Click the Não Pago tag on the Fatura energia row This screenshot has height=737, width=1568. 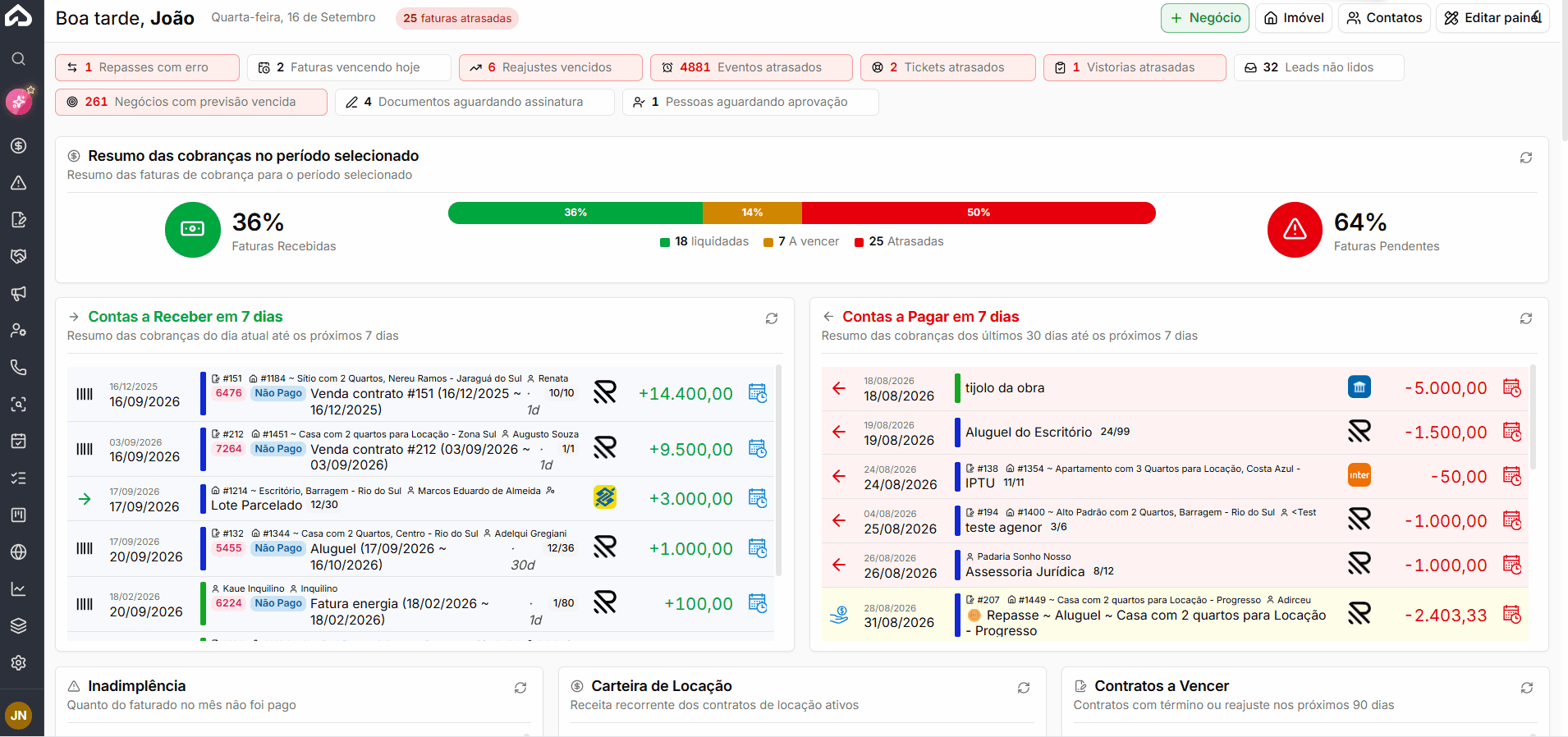[278, 603]
